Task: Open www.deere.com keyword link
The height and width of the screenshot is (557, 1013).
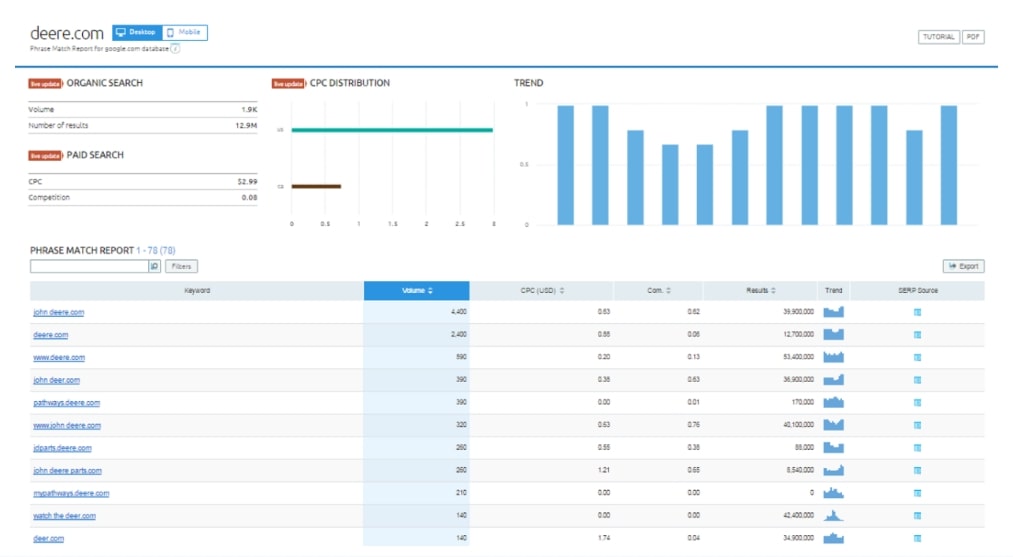Action: click(x=59, y=357)
